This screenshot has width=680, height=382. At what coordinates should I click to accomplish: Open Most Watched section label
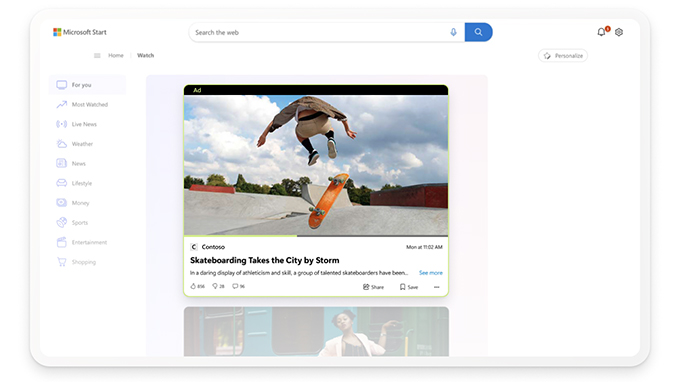(x=90, y=104)
